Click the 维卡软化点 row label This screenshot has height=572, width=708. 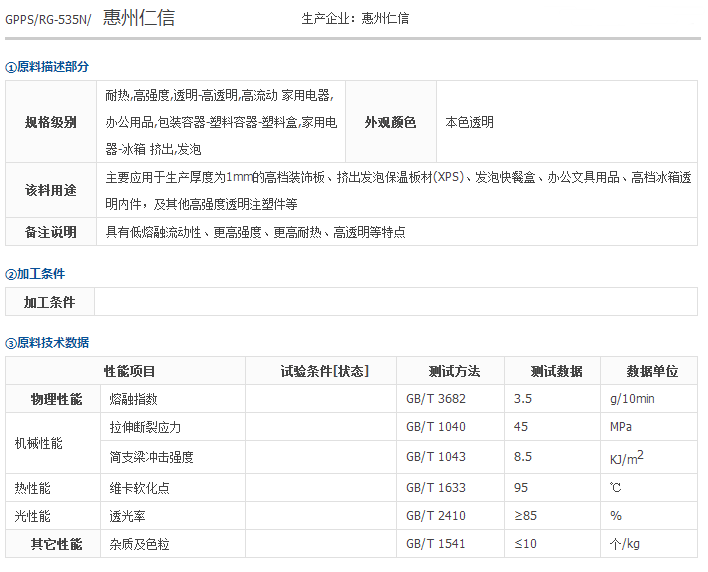point(139,488)
